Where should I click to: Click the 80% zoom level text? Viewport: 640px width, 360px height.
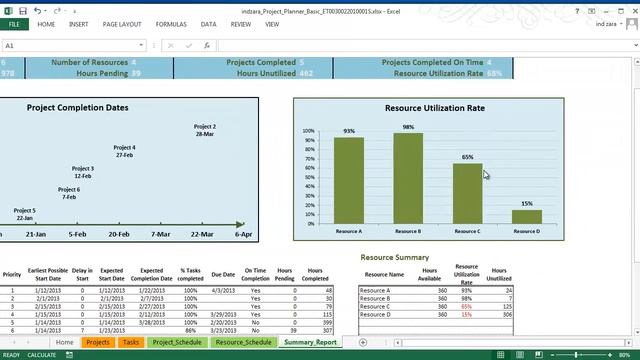[x=624, y=355]
